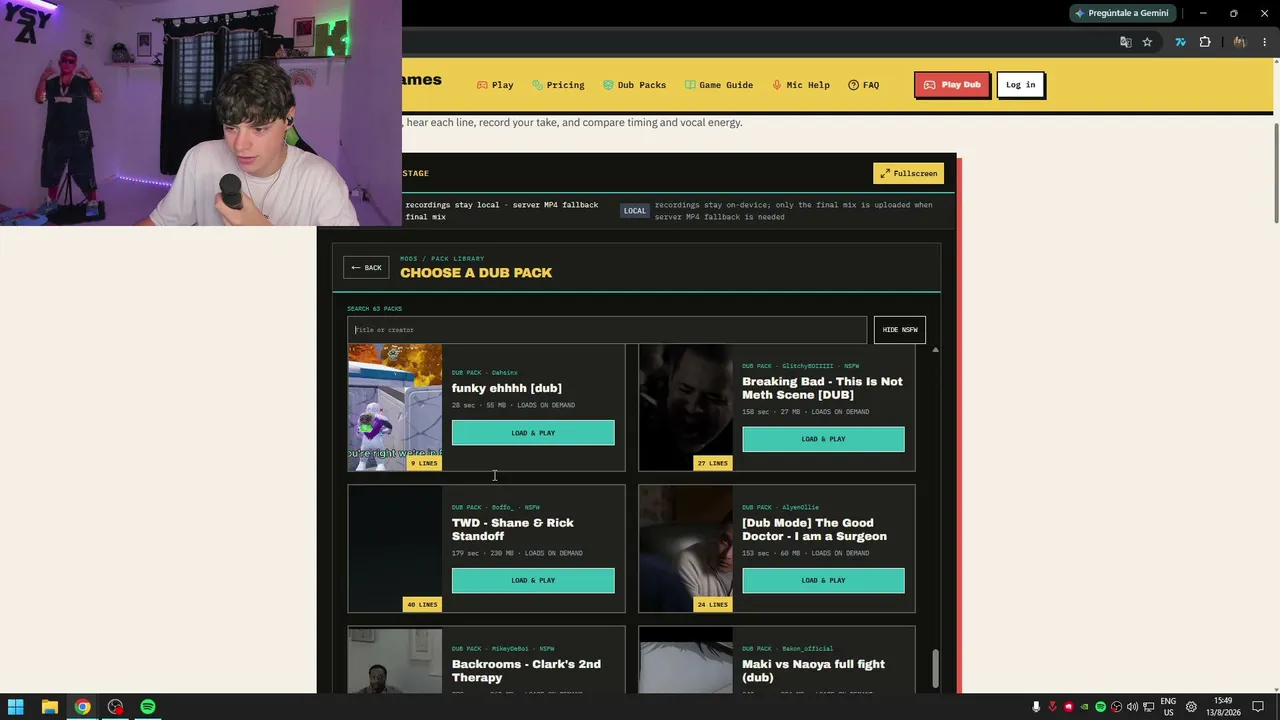Image resolution: width=1280 pixels, height=720 pixels.
Task: Open the Chrome three-dot menu
Action: [x=1265, y=42]
